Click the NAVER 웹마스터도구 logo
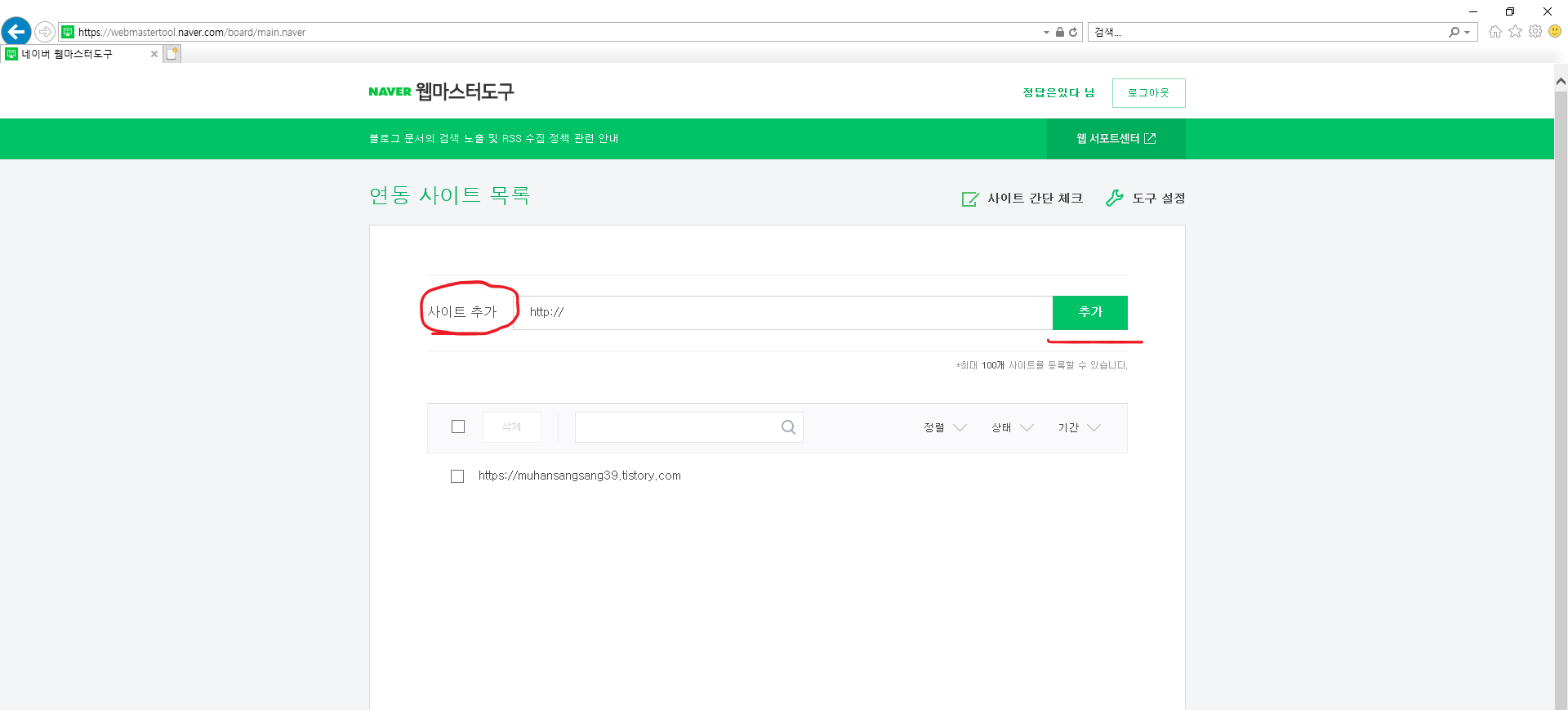 (x=441, y=92)
